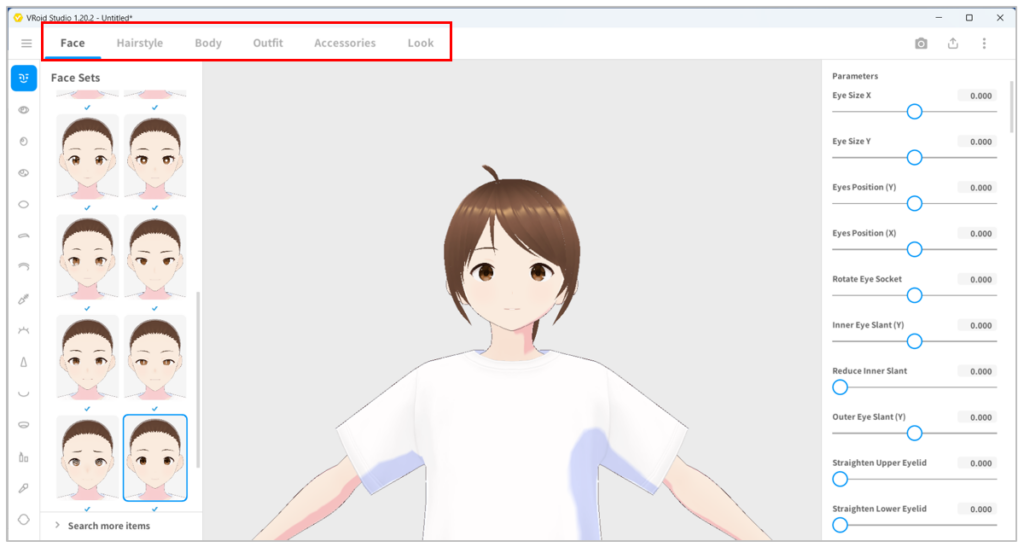Select the oval shape icon in sidebar
This screenshot has width=1024, height=547.
[24, 204]
